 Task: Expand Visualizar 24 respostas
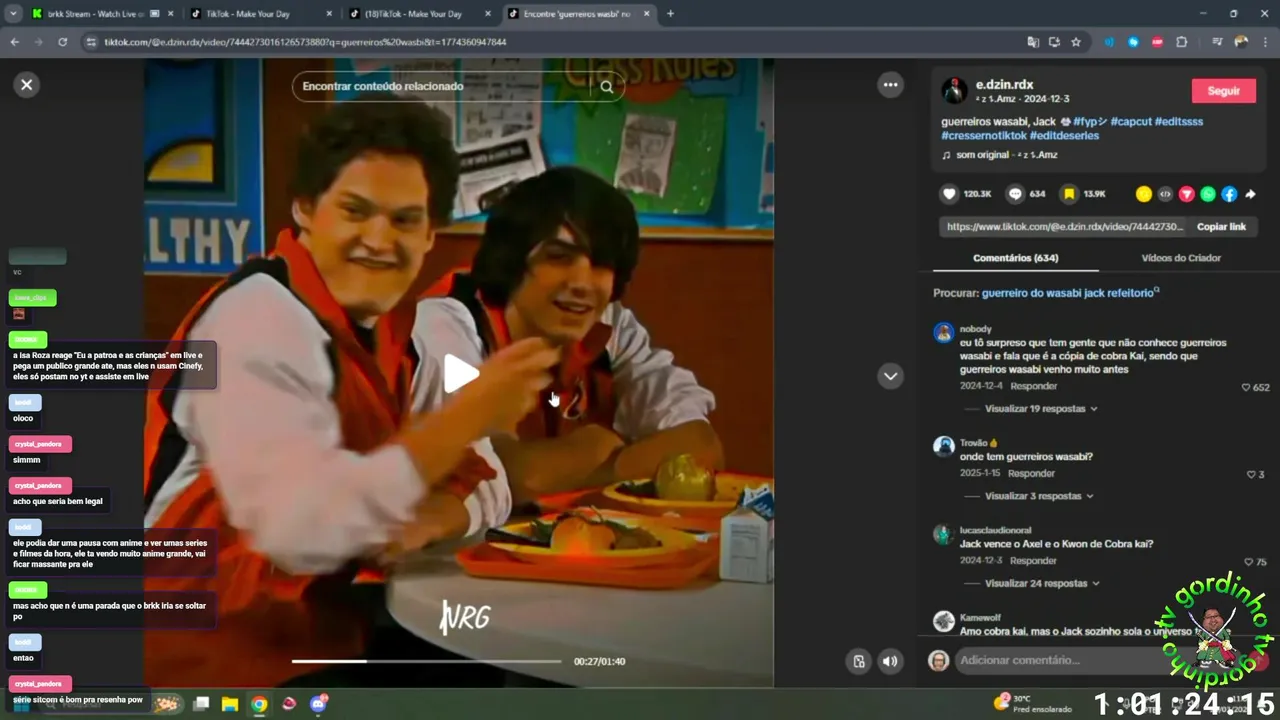pos(1041,583)
